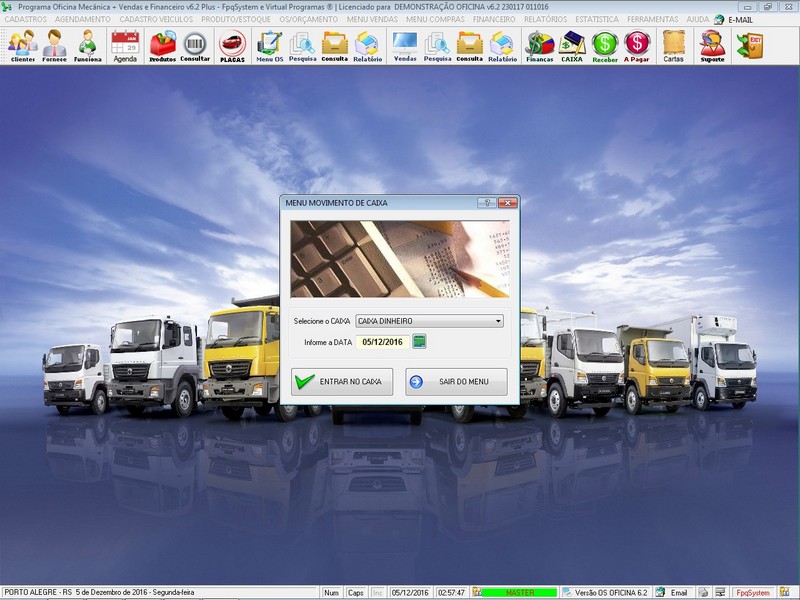Click the SAIR DO MENU button
The image size is (800, 600).
456,382
